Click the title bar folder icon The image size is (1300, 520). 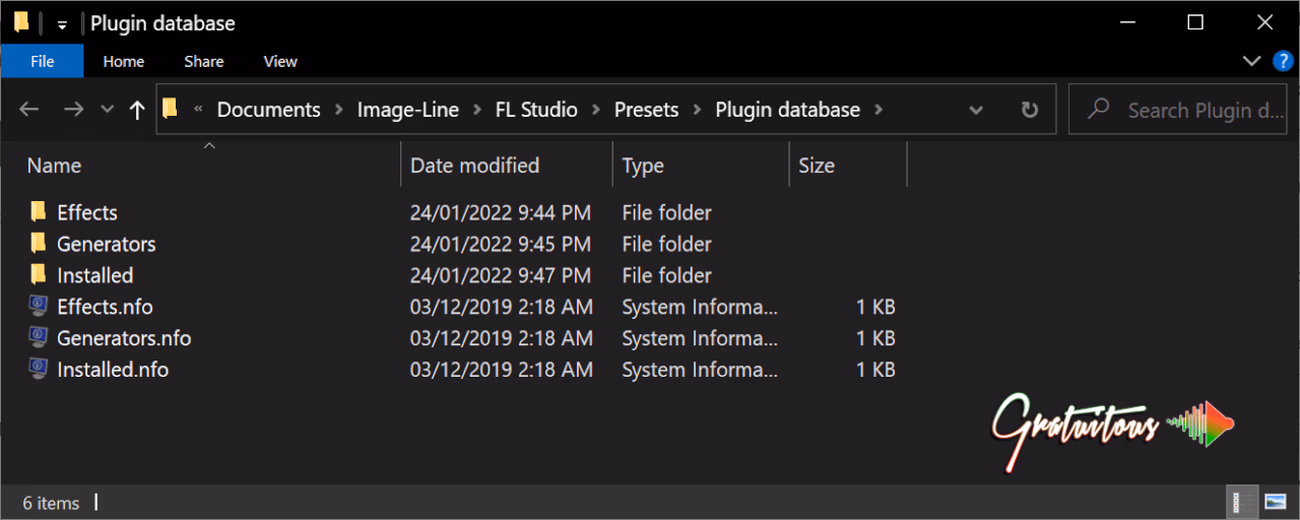click(21, 22)
